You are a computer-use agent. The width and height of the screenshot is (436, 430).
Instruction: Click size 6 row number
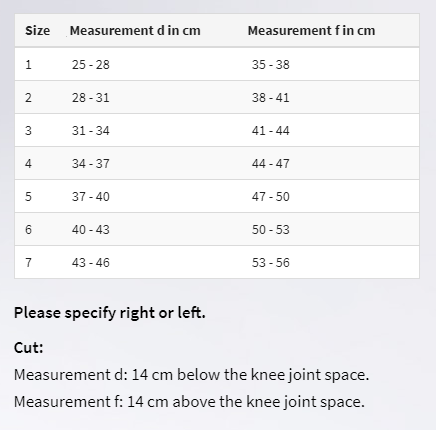point(28,229)
